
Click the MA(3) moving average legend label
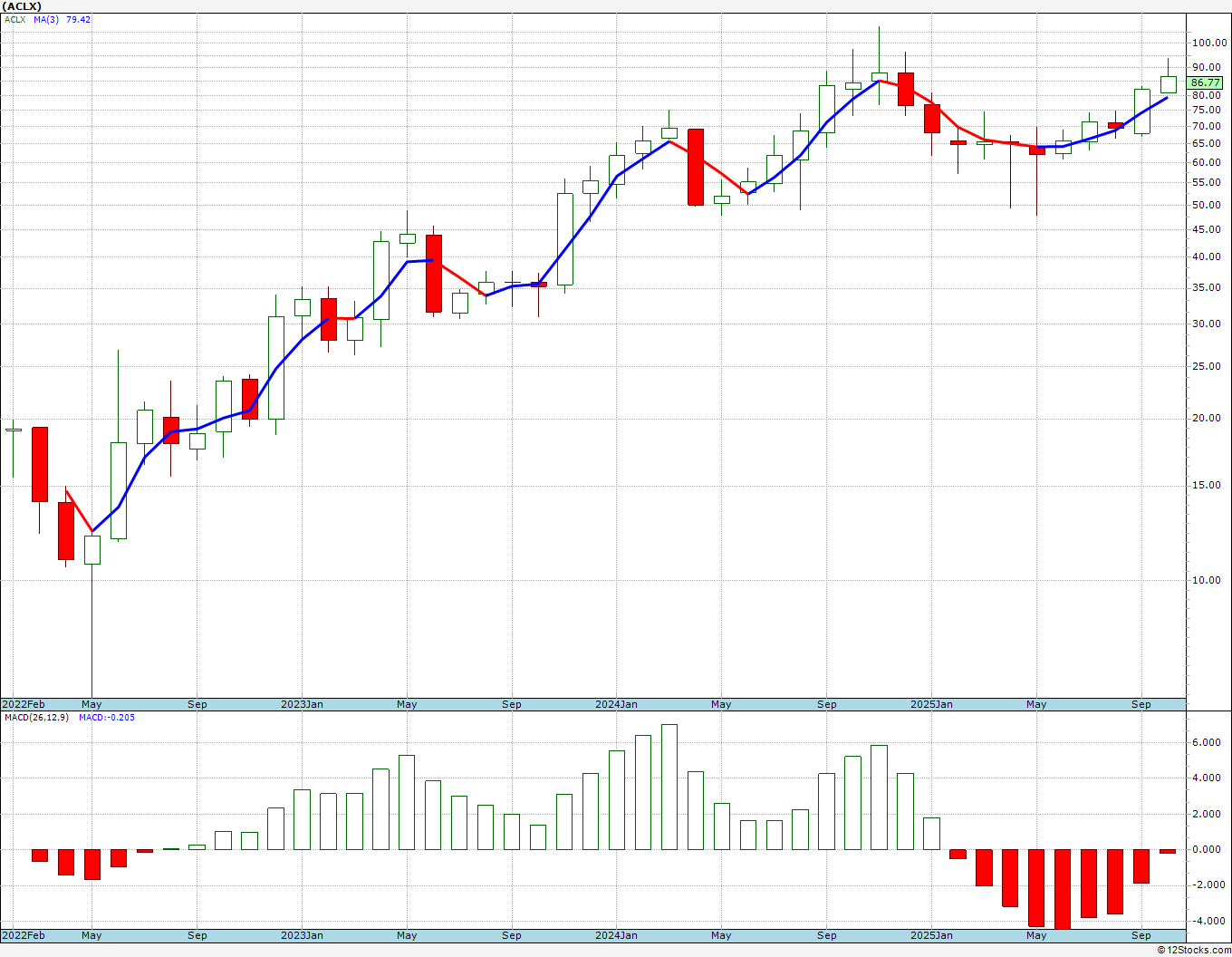coord(46,19)
